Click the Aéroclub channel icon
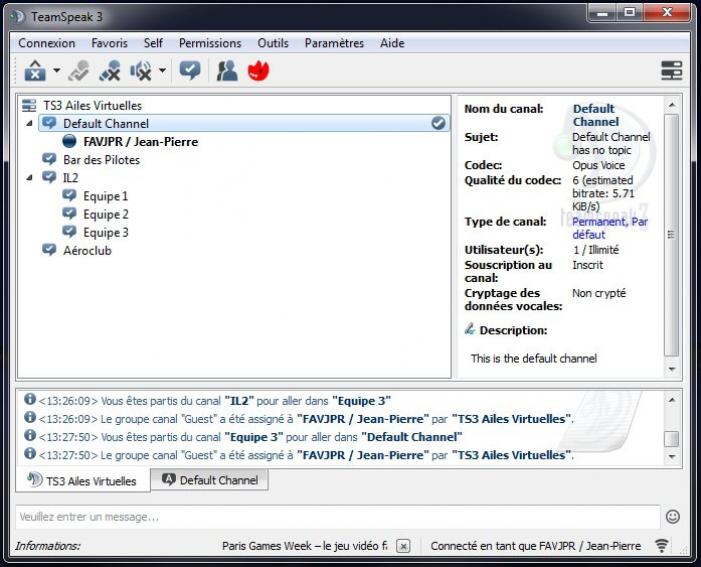 pyautogui.click(x=49, y=250)
